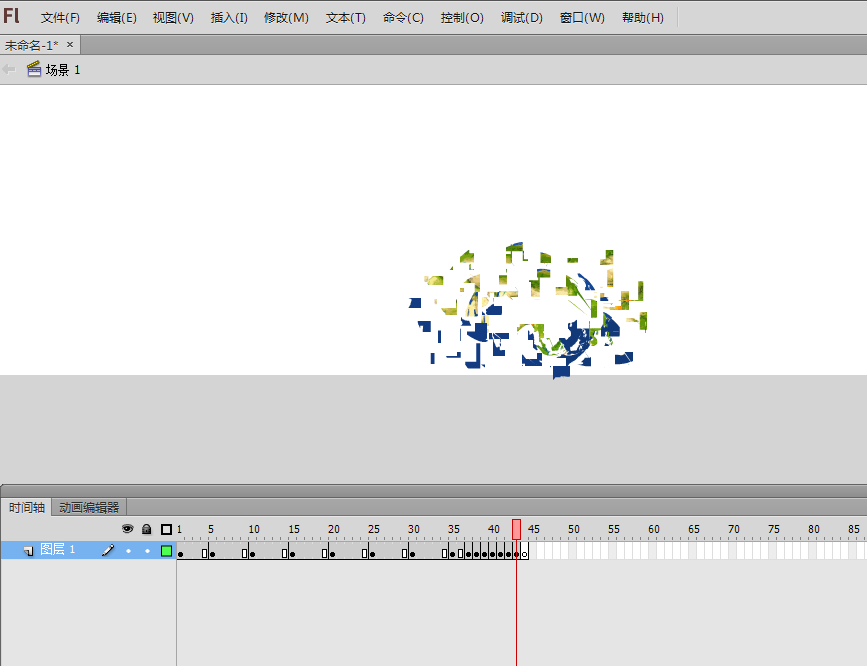Viewport: 867px width, 666px height.
Task: Click the red playhead marker in ruler
Action: 516,529
